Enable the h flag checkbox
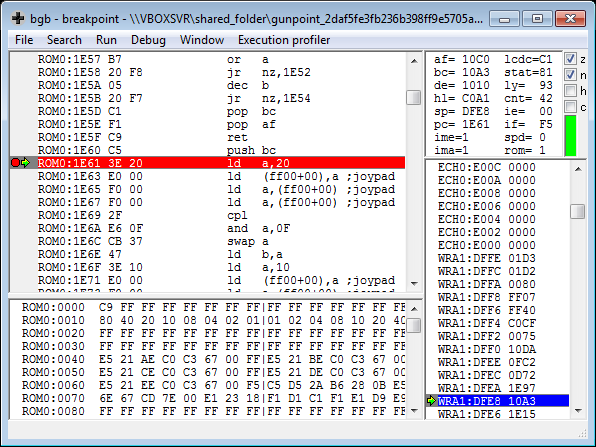The width and height of the screenshot is (596, 447). coord(570,91)
